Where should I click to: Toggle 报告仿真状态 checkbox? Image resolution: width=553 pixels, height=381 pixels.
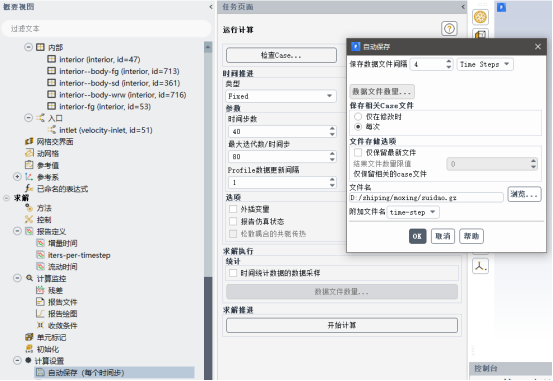pos(233,221)
